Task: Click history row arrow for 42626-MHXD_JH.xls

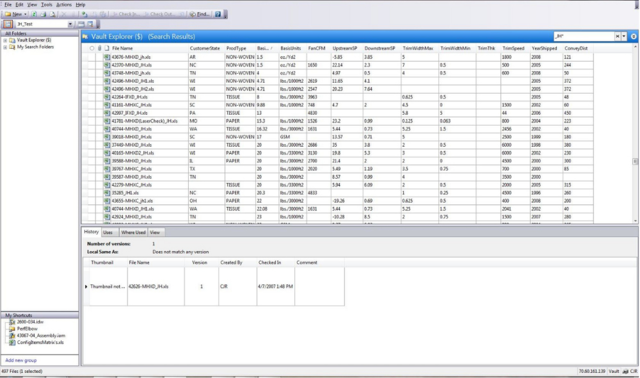Action: pyautogui.click(x=86, y=287)
